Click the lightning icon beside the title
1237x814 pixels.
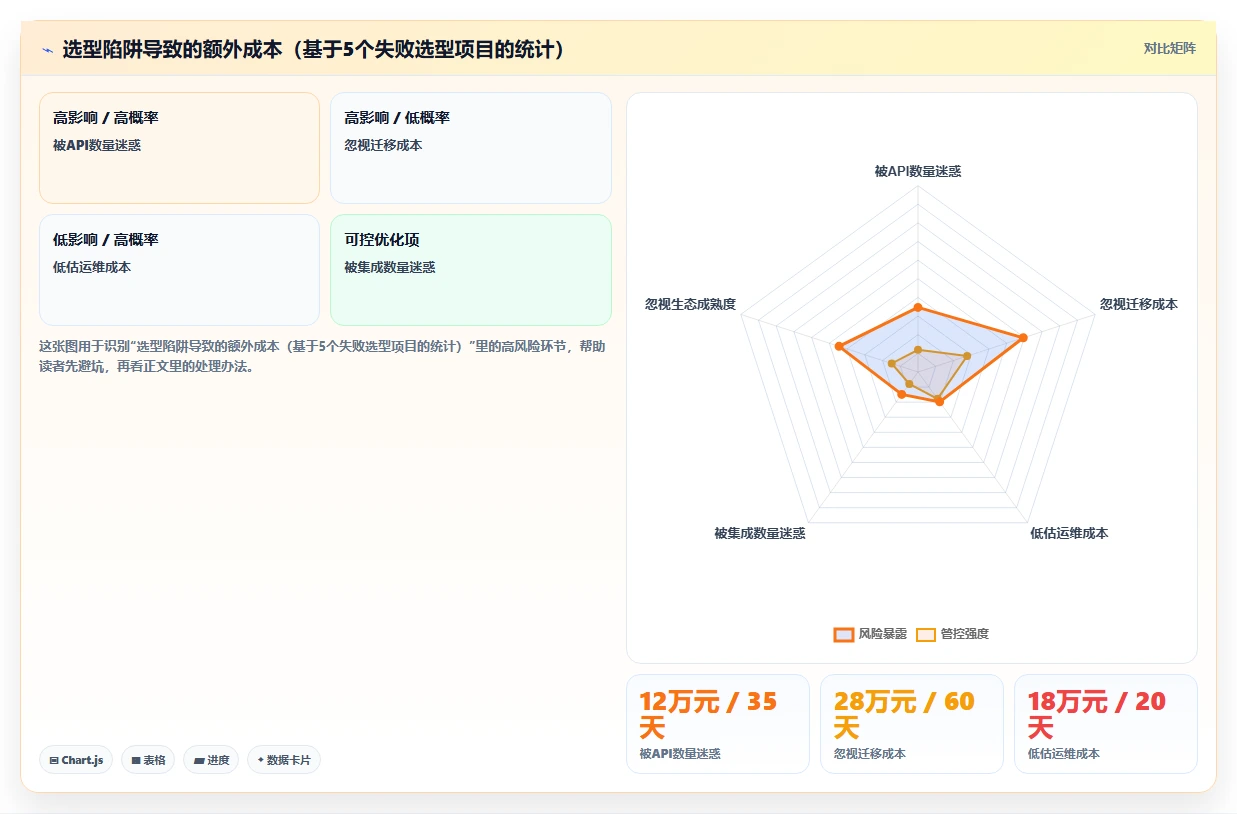point(47,49)
